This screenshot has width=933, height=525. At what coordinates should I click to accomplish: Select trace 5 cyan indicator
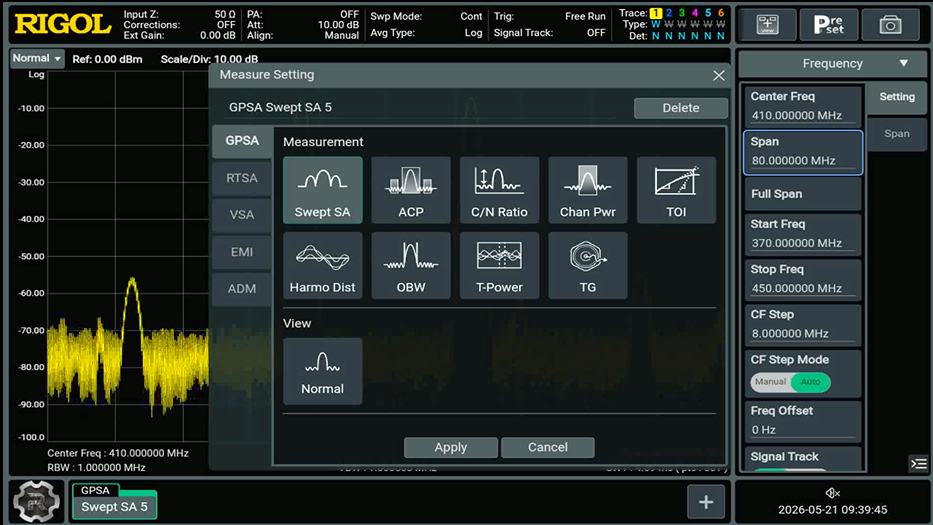point(708,12)
